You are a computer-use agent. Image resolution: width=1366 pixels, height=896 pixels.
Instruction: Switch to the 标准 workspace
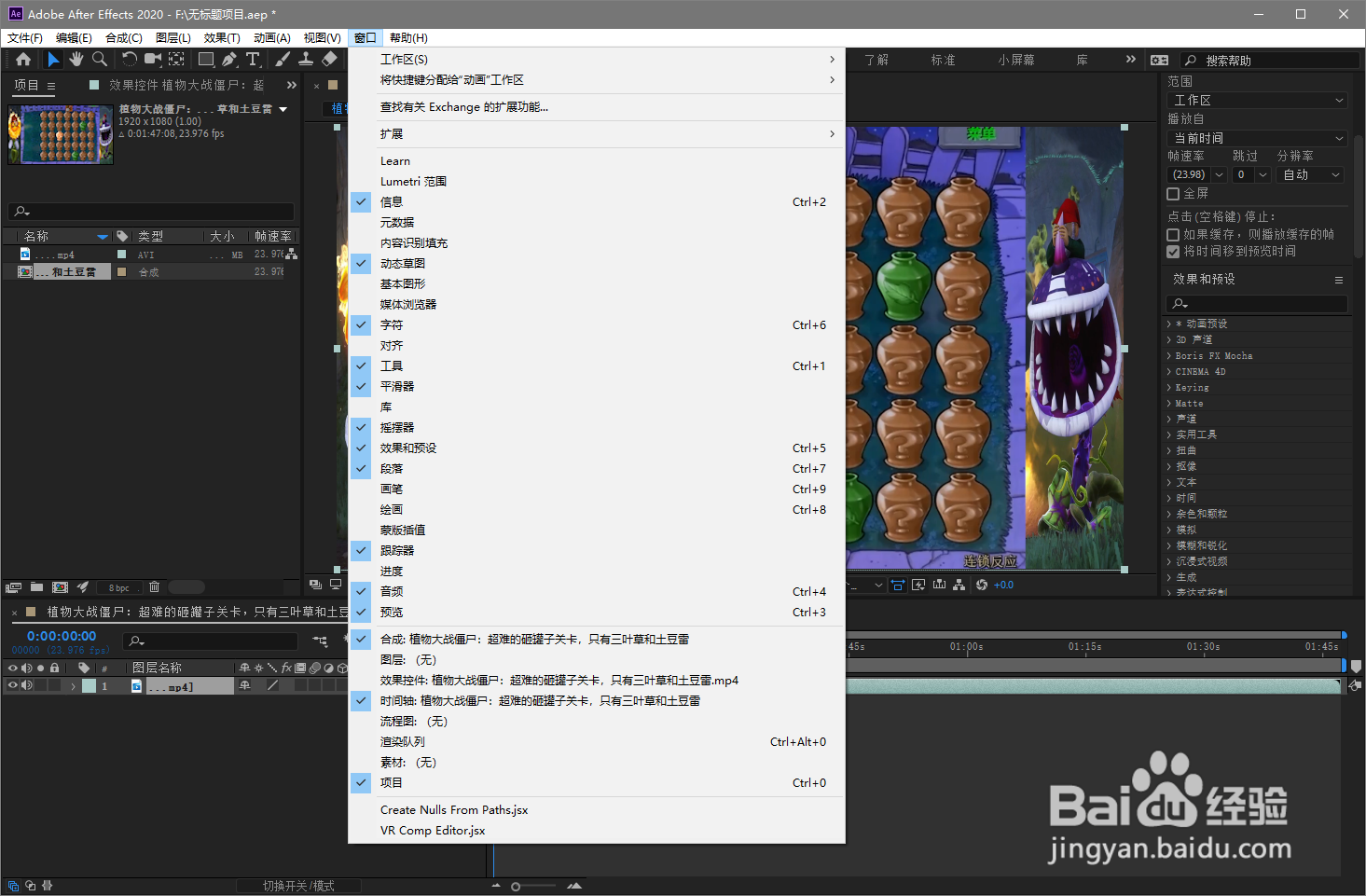(943, 60)
